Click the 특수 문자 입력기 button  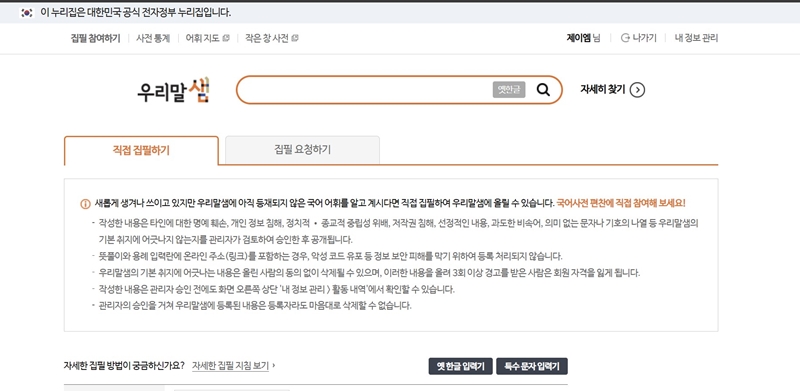[x=532, y=366]
